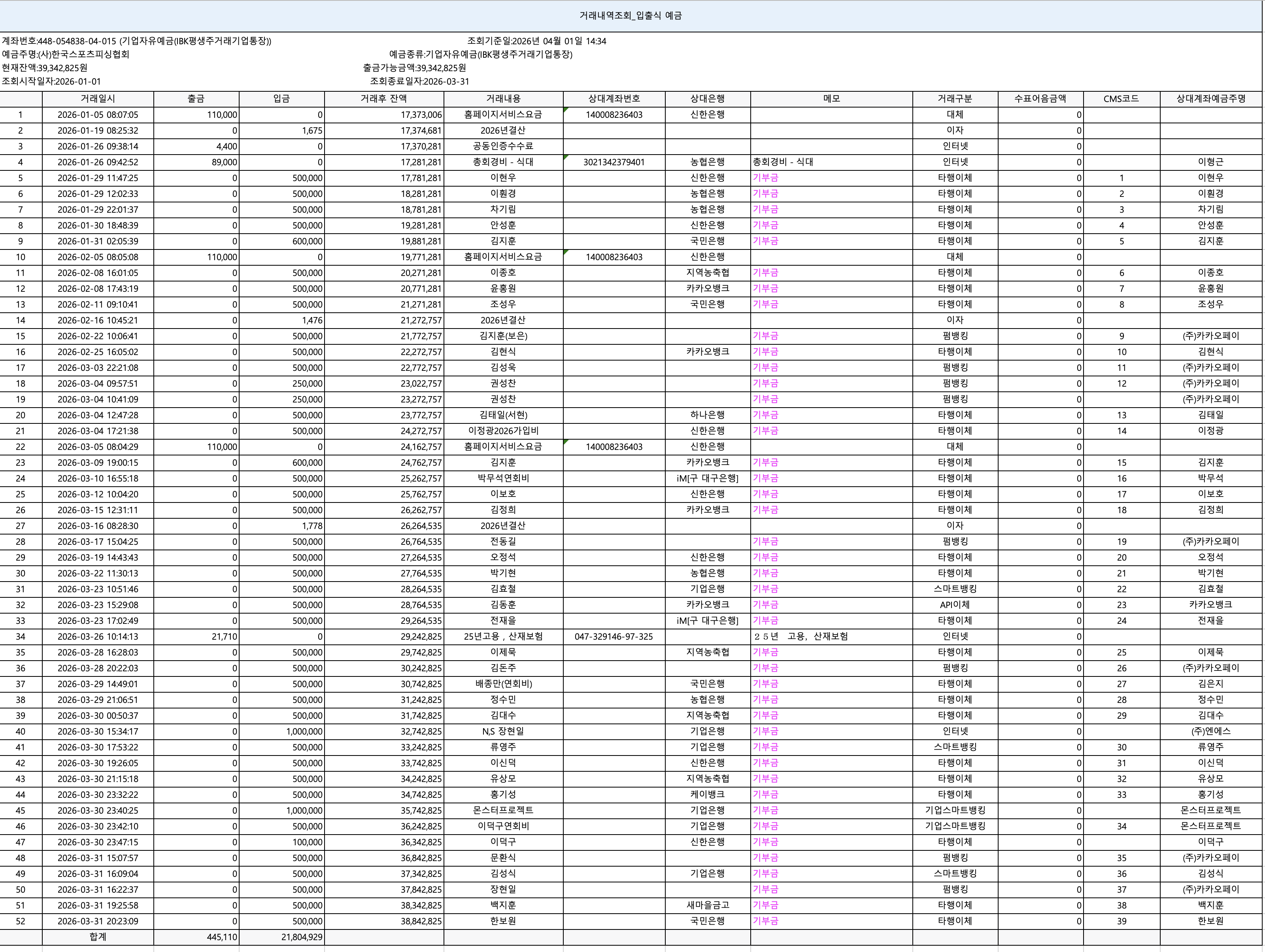Click the account number 448-054838-04-015 text

pyautogui.click(x=77, y=41)
